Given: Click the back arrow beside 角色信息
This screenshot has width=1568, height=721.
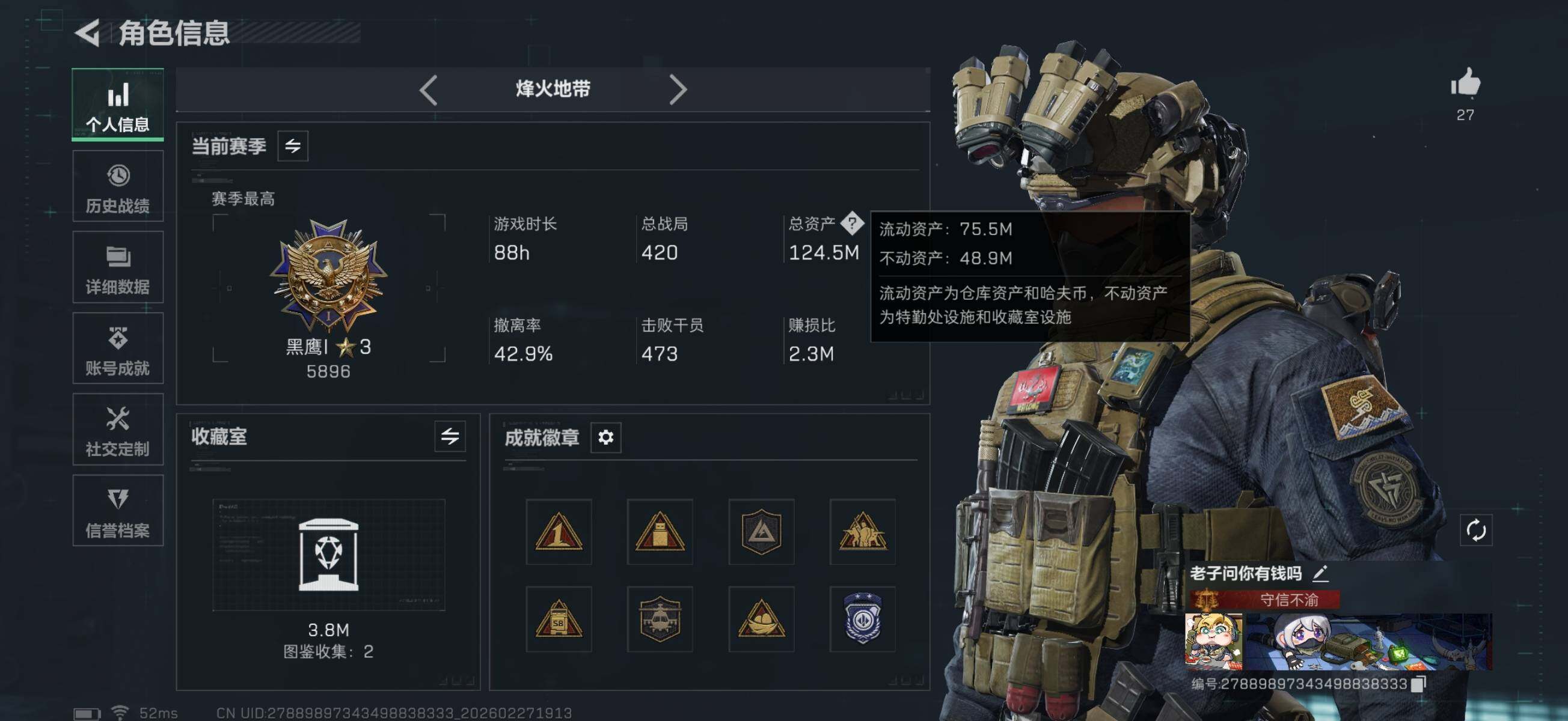Looking at the screenshot, I should pos(88,32).
